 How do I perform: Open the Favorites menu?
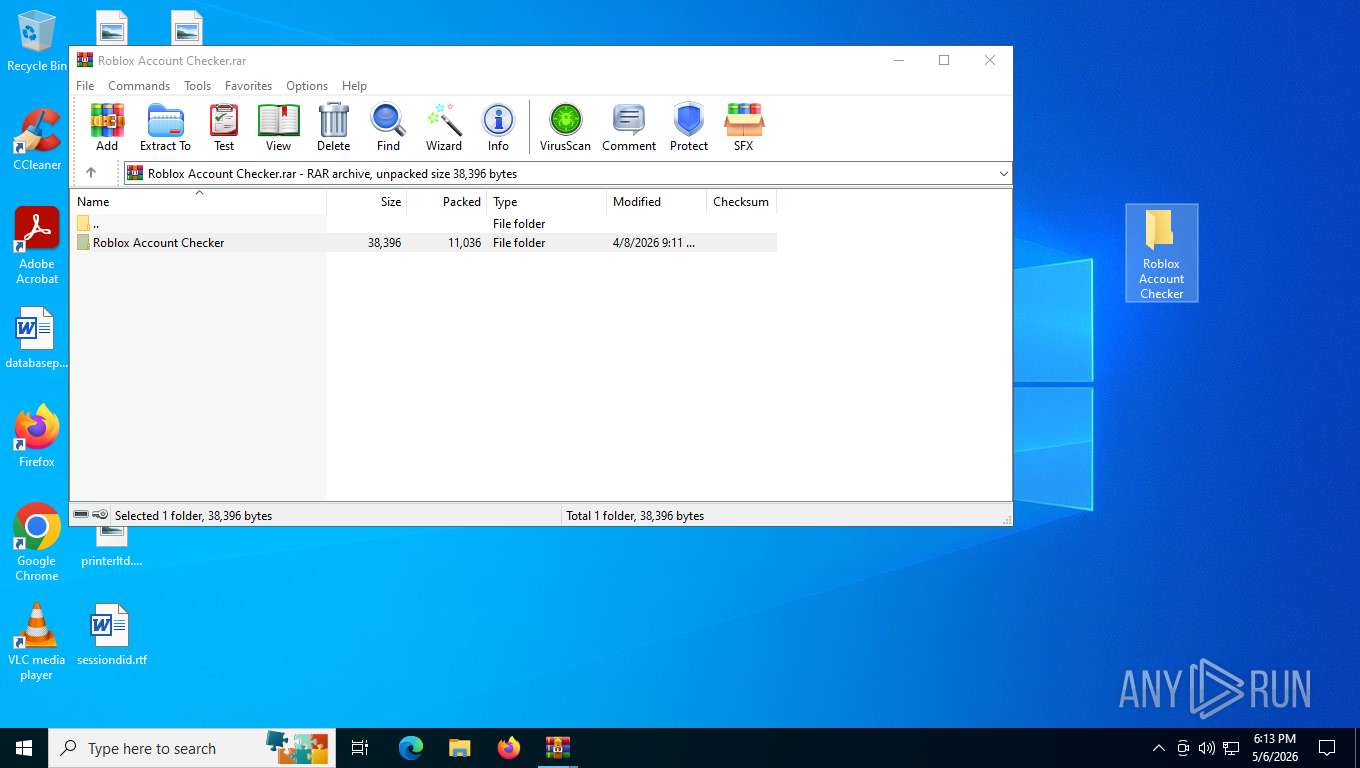tap(248, 86)
